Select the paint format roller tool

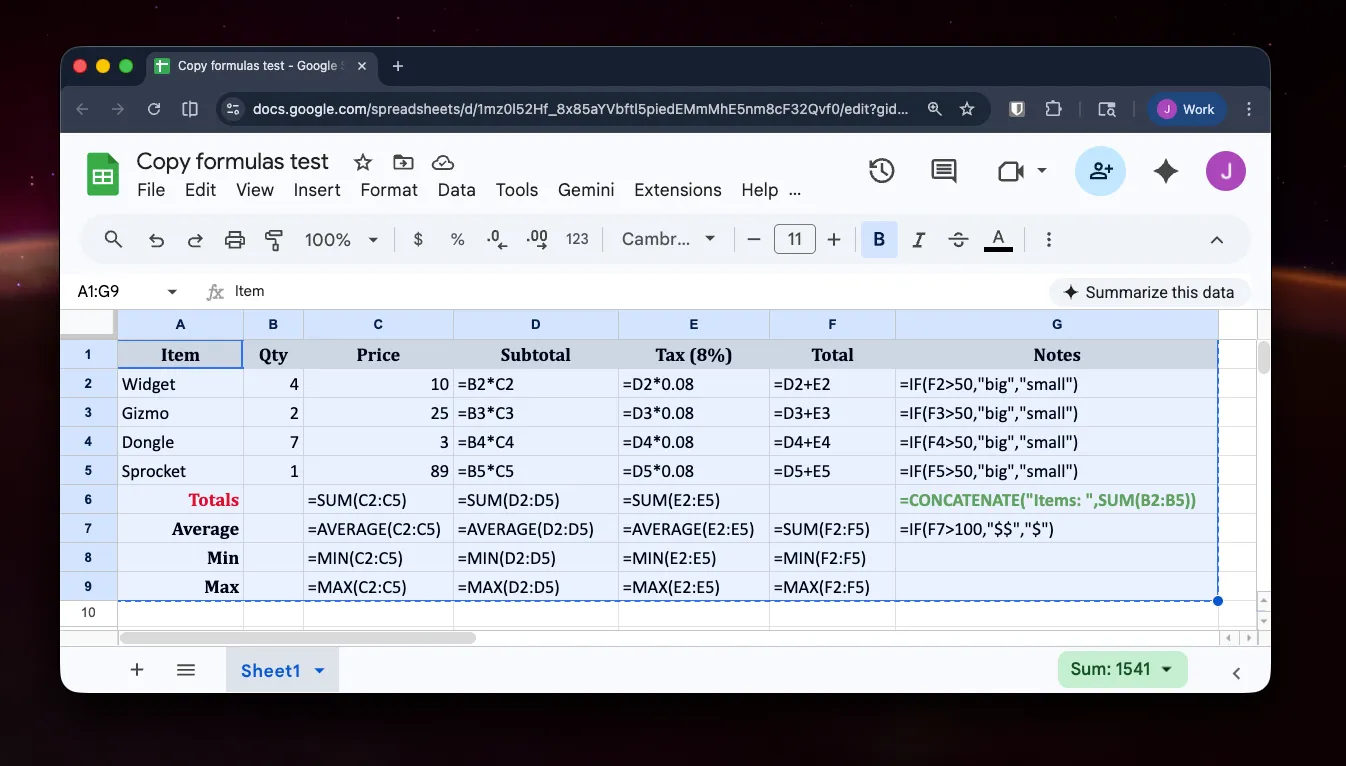274,240
